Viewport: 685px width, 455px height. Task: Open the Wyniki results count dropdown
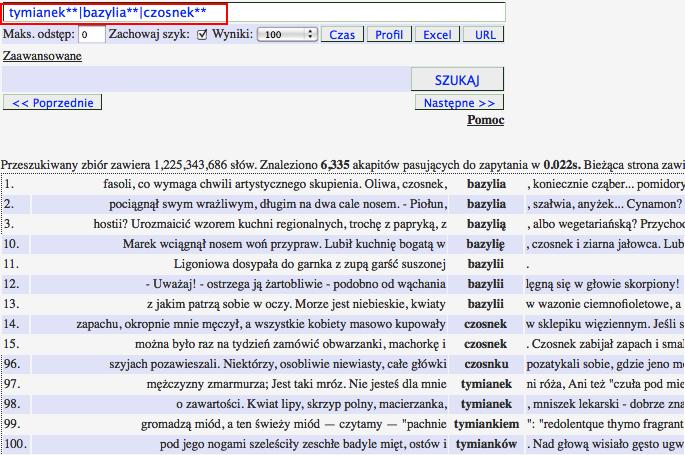click(287, 34)
